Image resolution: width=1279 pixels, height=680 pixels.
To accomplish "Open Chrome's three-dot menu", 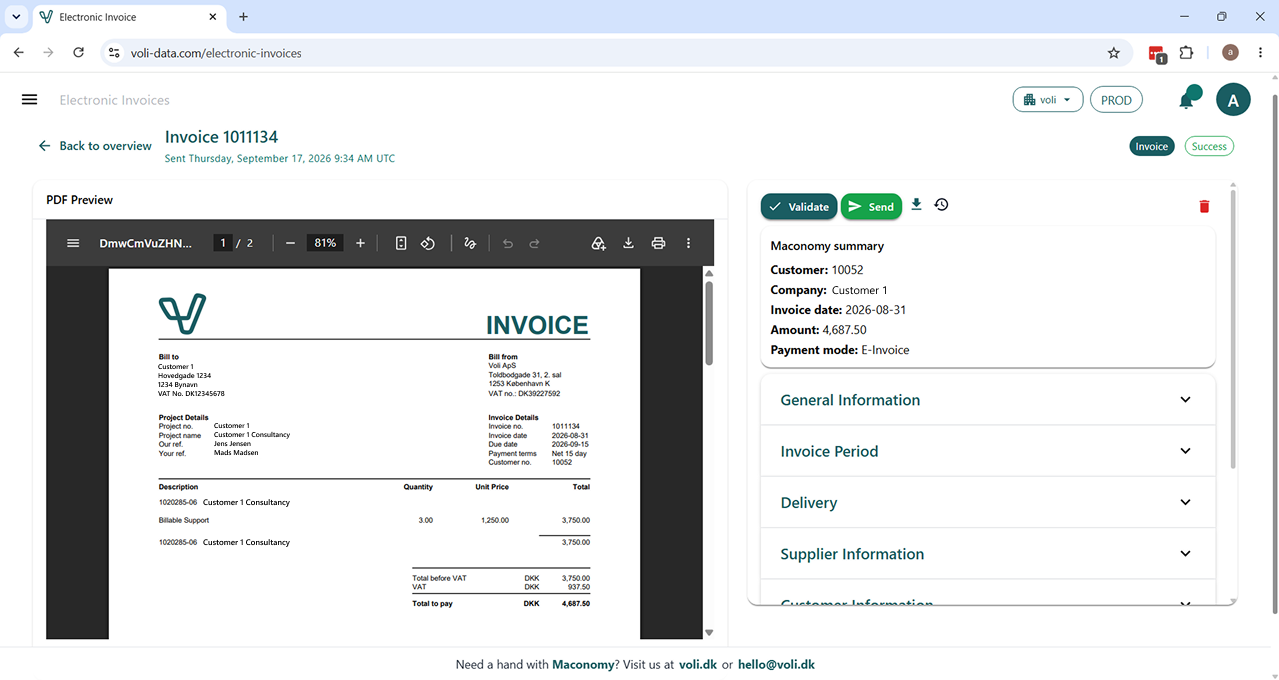I will (x=1260, y=53).
